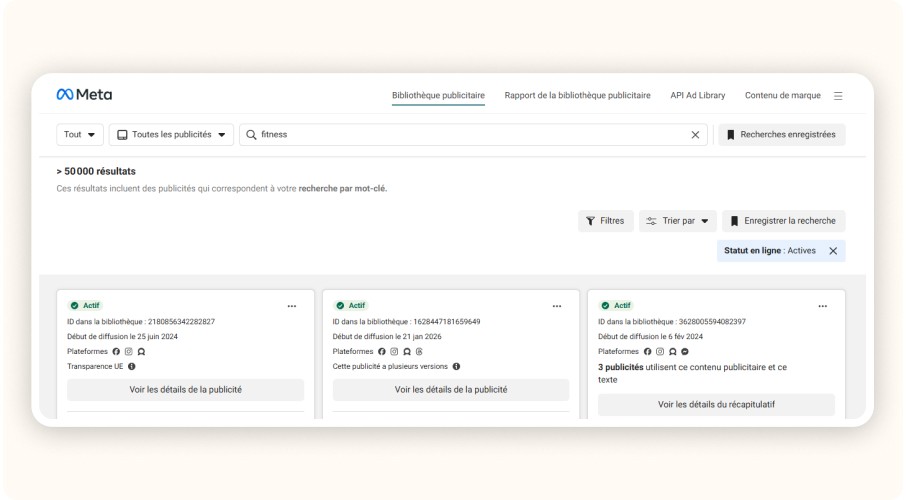
Task: Open the hamburger menu icon
Action: tap(838, 96)
